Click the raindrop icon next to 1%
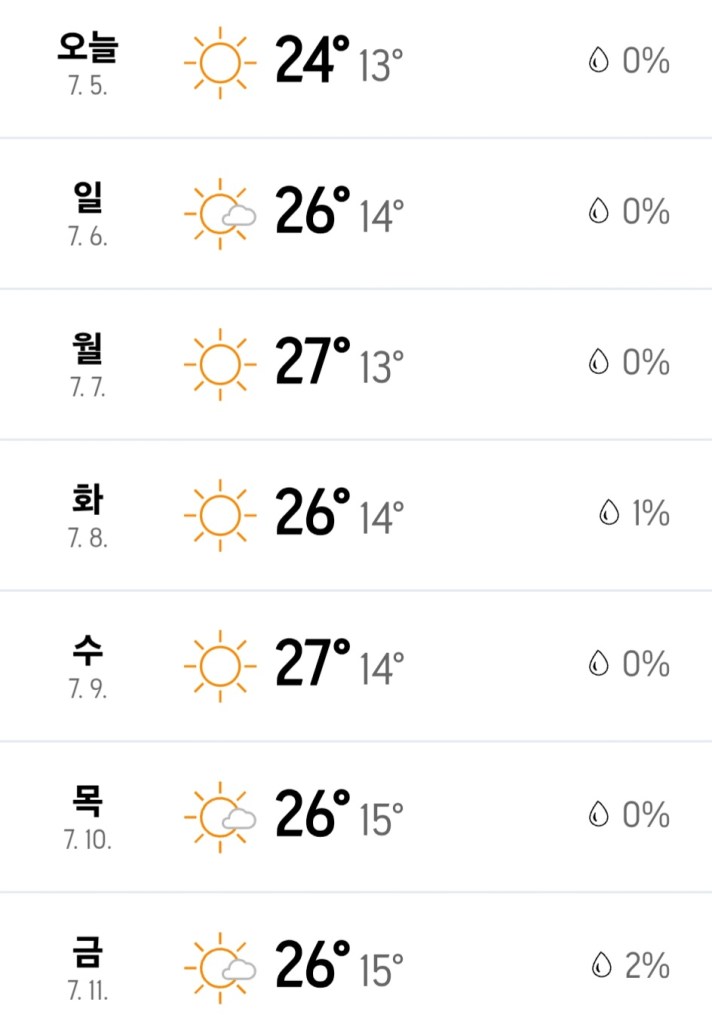Viewport: 712px width, 1024px height. (x=608, y=514)
